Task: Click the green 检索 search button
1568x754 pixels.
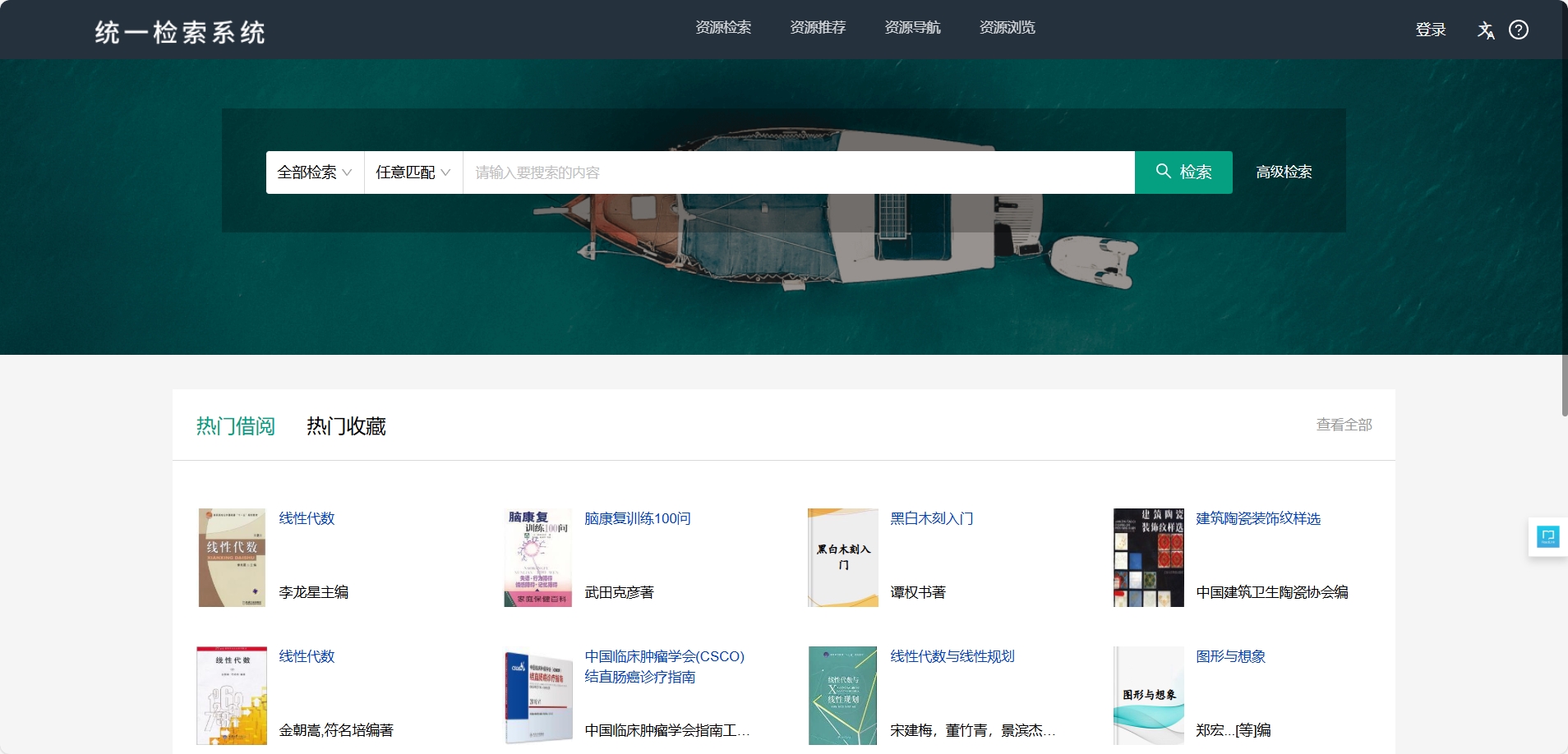Action: (x=1183, y=172)
